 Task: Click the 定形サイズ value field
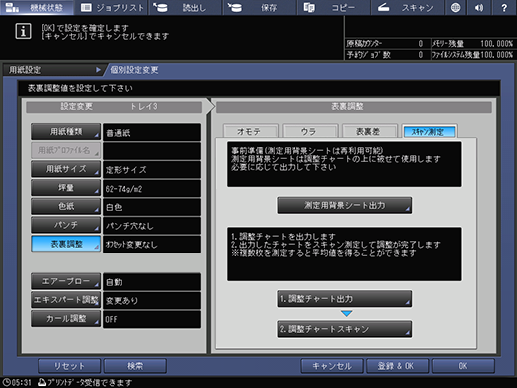tap(152, 170)
